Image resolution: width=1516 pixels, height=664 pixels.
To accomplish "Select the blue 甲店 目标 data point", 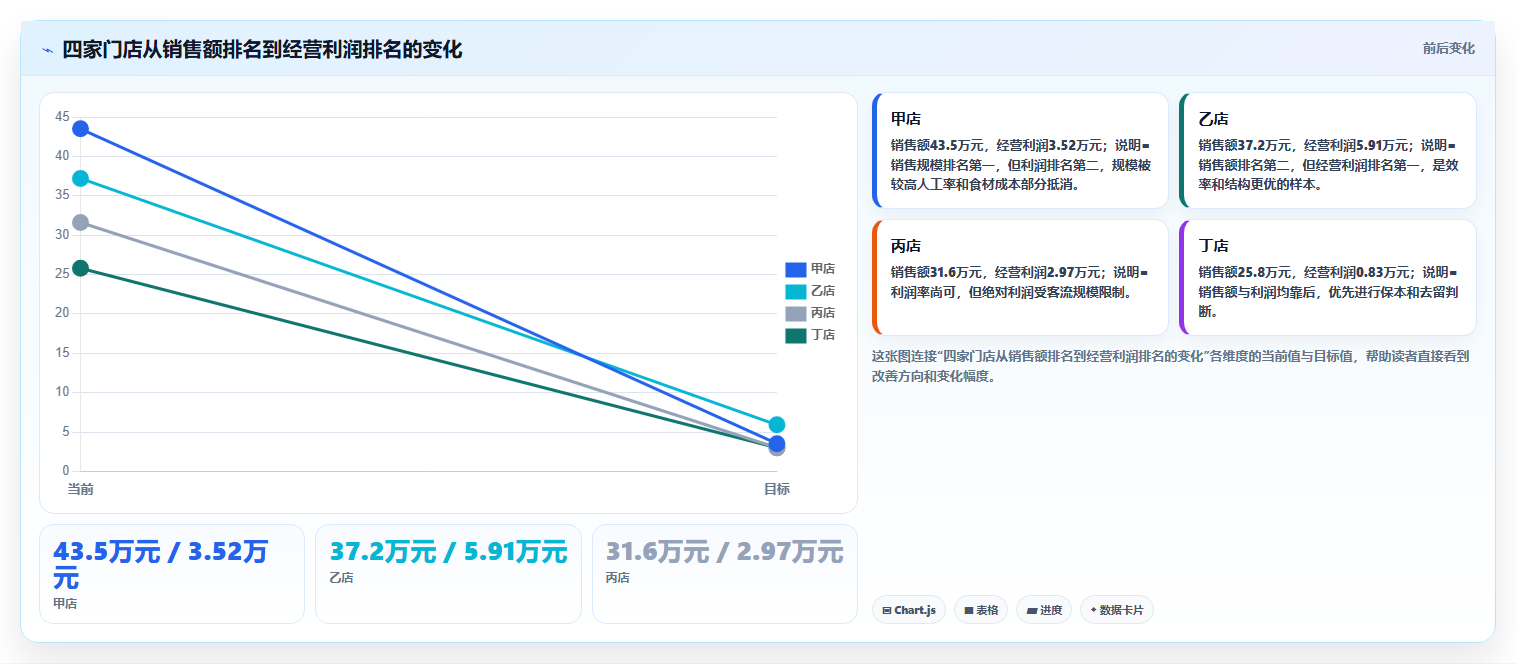I will (777, 443).
